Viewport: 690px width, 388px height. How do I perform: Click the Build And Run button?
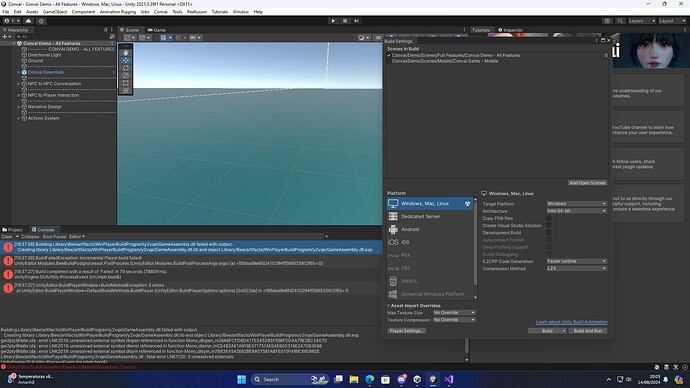tap(588, 331)
